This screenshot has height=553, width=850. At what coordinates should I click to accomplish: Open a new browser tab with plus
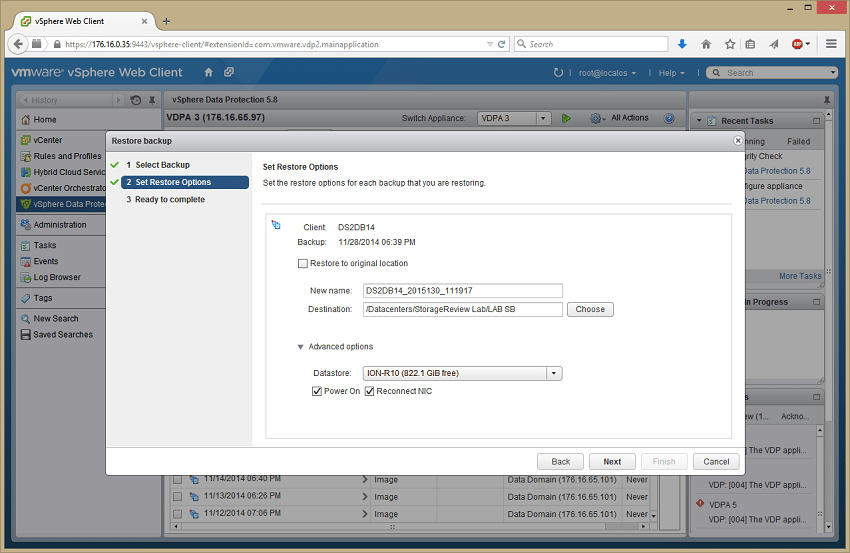[166, 21]
